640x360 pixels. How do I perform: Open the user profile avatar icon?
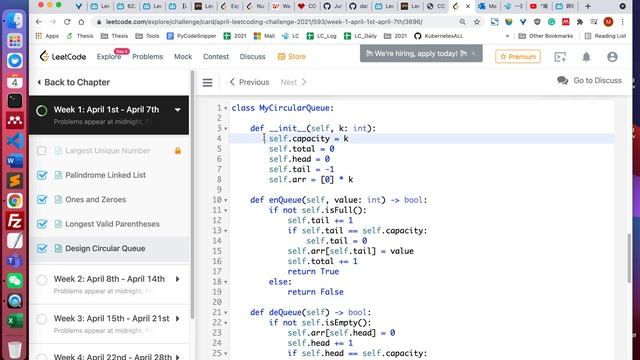click(x=612, y=57)
